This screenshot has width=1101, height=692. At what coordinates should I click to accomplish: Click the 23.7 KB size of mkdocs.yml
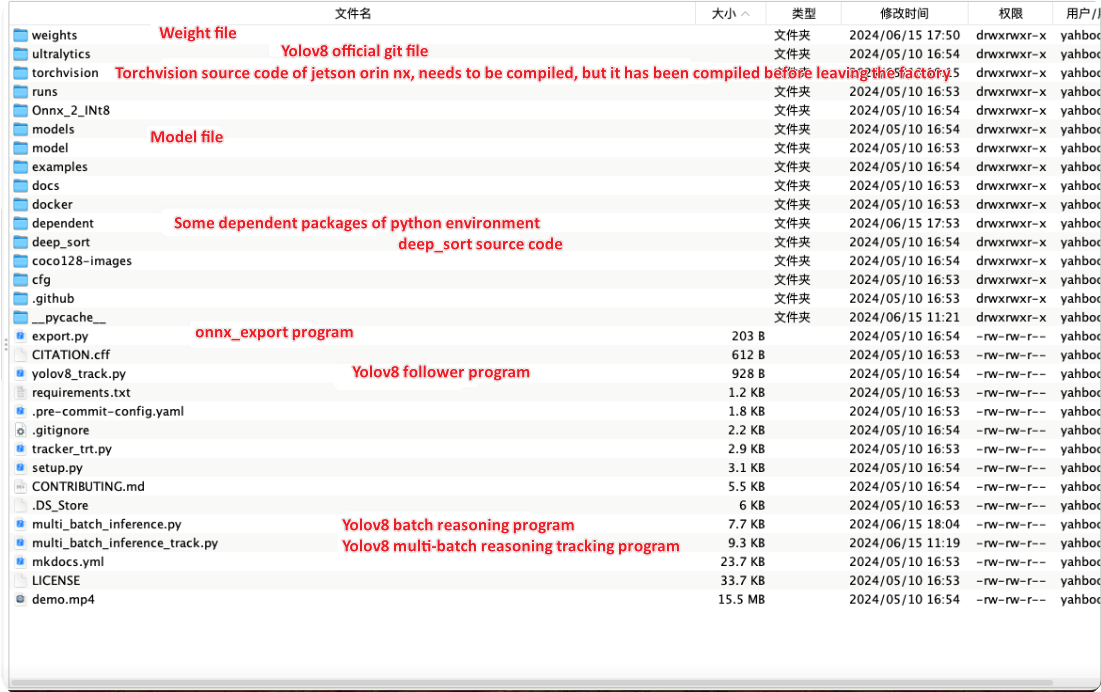coord(742,562)
